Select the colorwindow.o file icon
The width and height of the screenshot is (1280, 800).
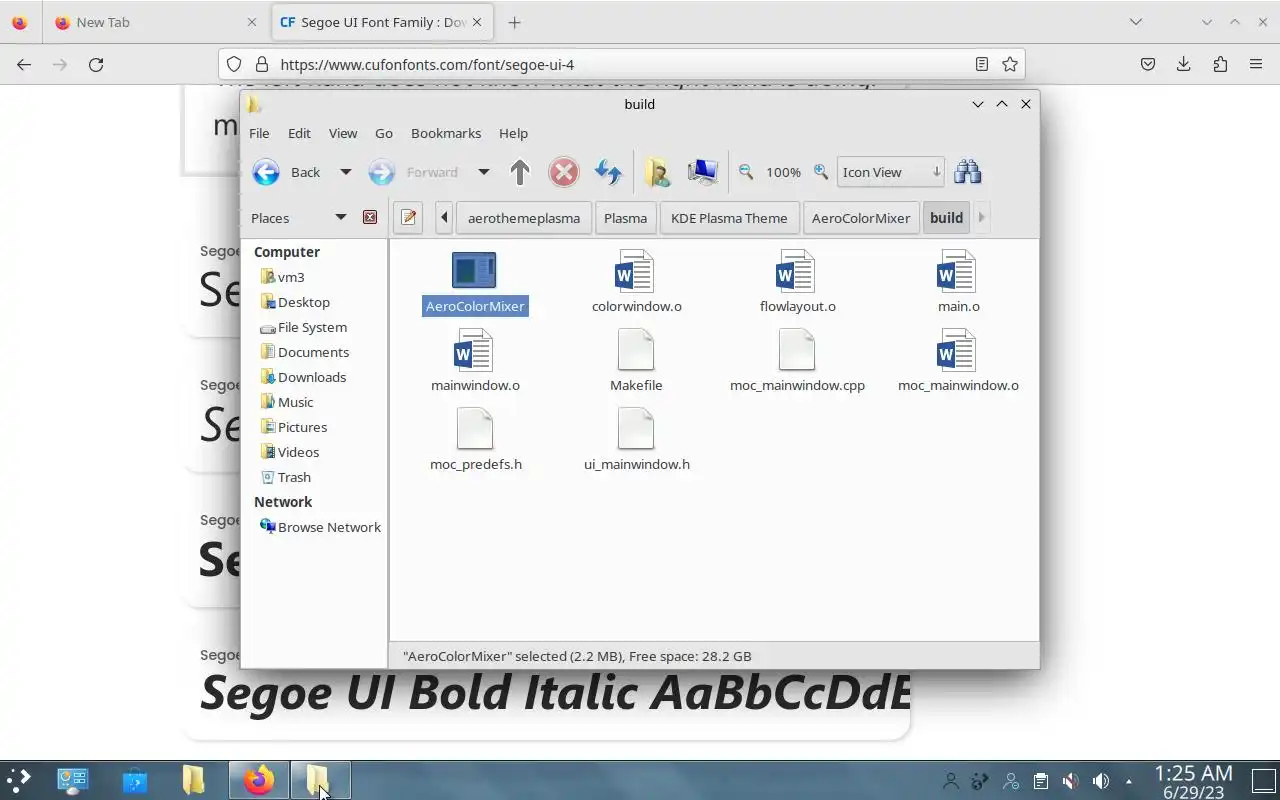tap(636, 270)
